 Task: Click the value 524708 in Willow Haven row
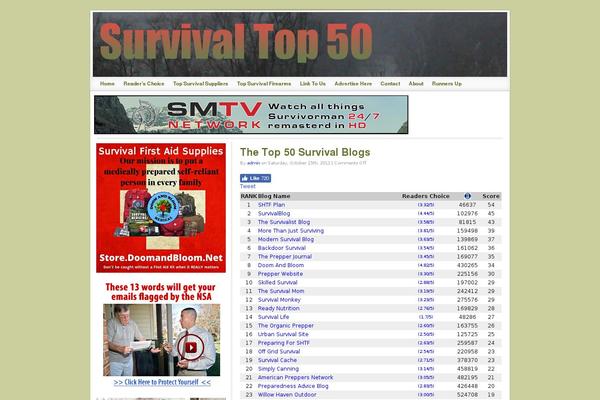pyautogui.click(x=467, y=395)
